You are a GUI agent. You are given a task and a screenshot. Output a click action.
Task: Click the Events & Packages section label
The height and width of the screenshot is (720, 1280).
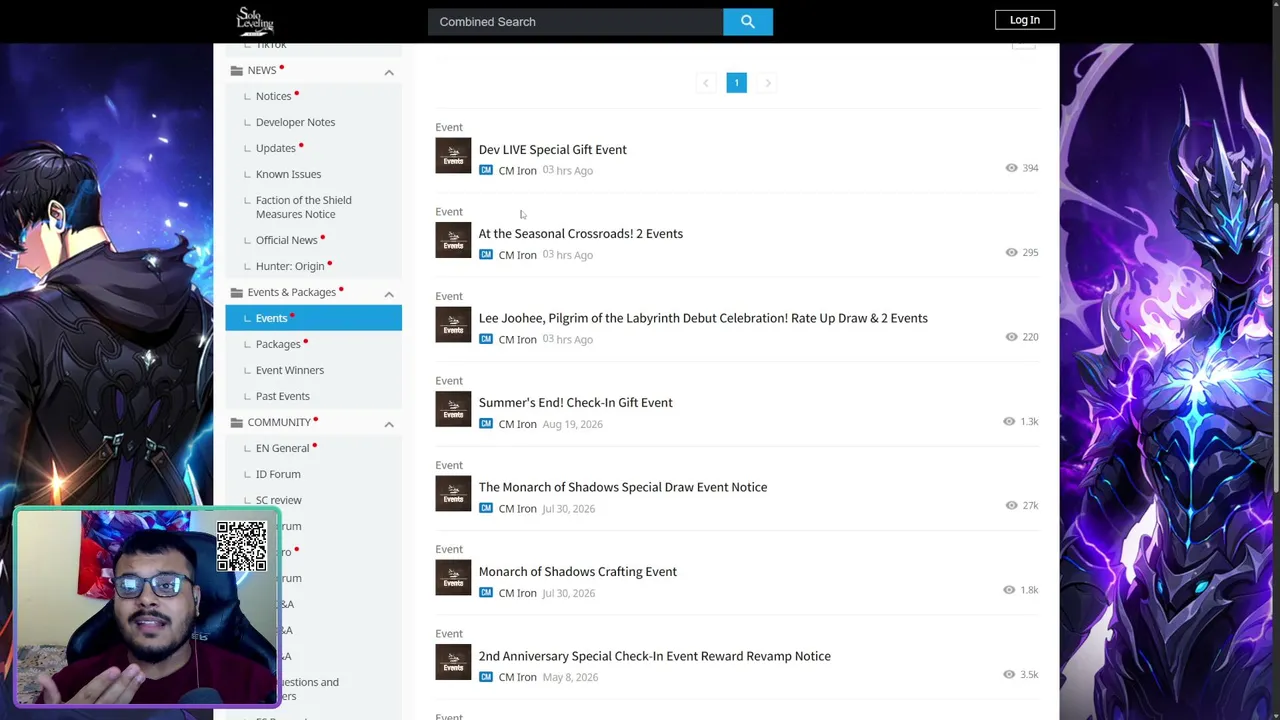click(292, 292)
